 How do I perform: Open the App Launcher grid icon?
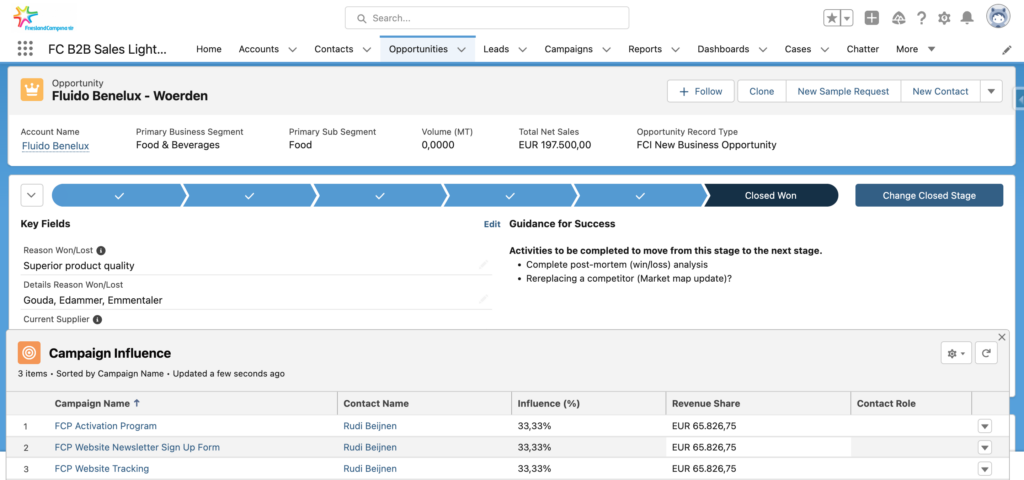(x=25, y=48)
